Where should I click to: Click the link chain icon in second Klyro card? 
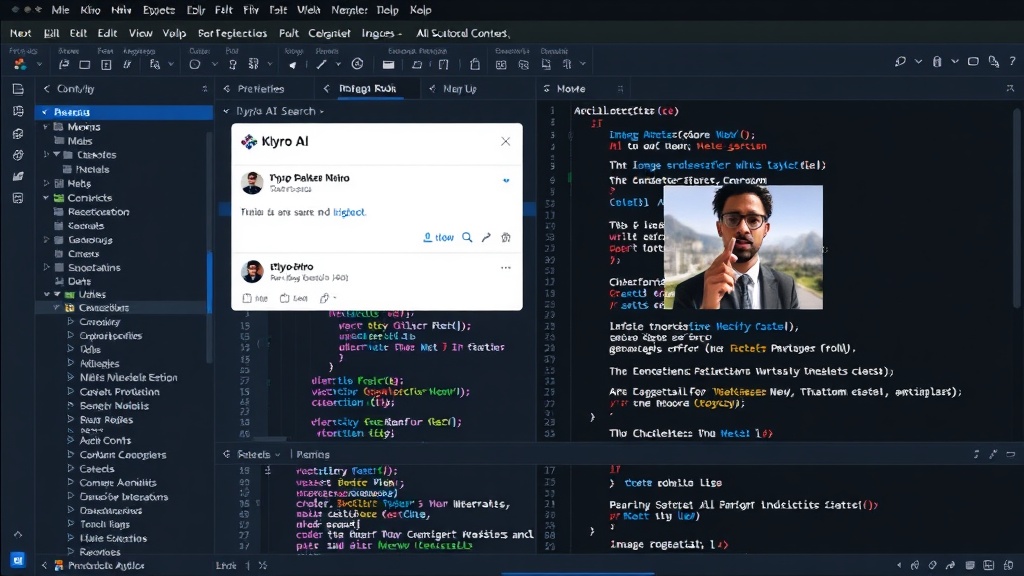(325, 298)
